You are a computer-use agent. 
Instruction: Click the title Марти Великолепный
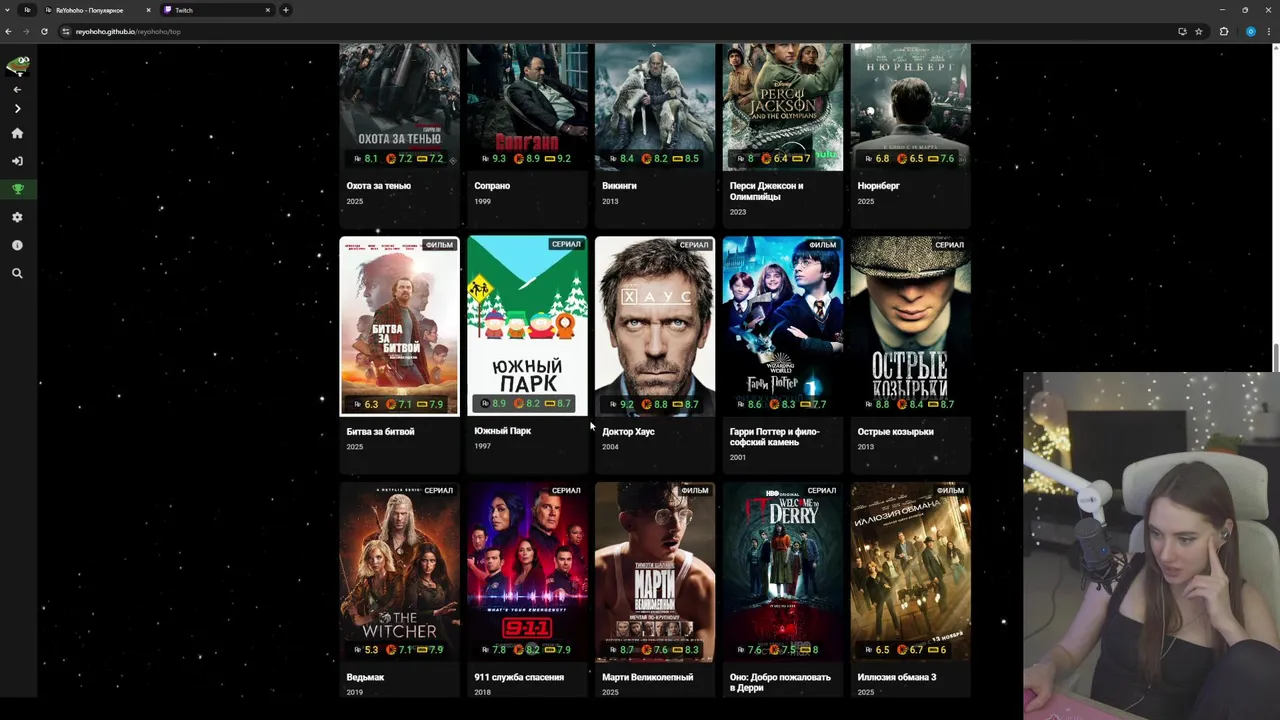click(648, 678)
